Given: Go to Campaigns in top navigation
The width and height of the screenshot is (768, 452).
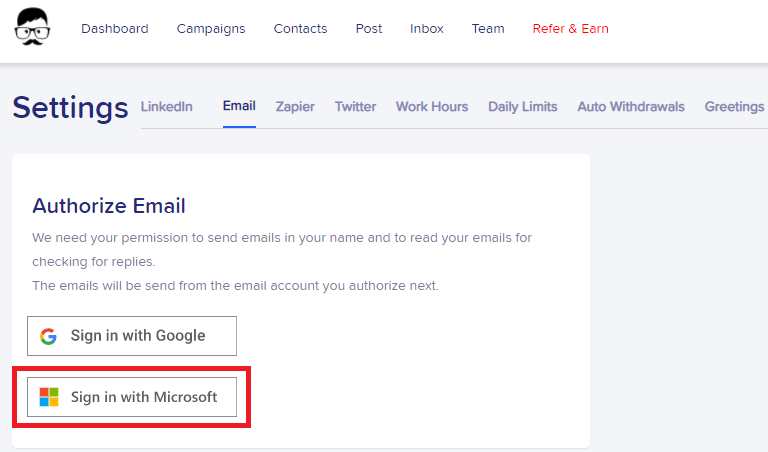Looking at the screenshot, I should [x=211, y=29].
